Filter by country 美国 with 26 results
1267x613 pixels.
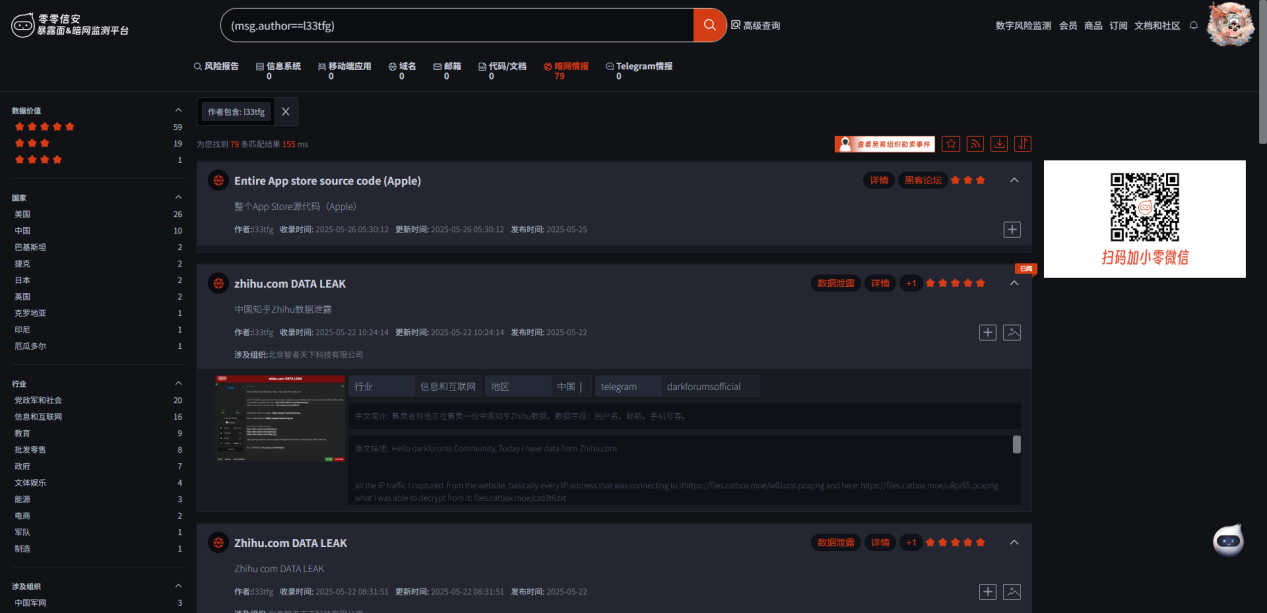(97, 214)
